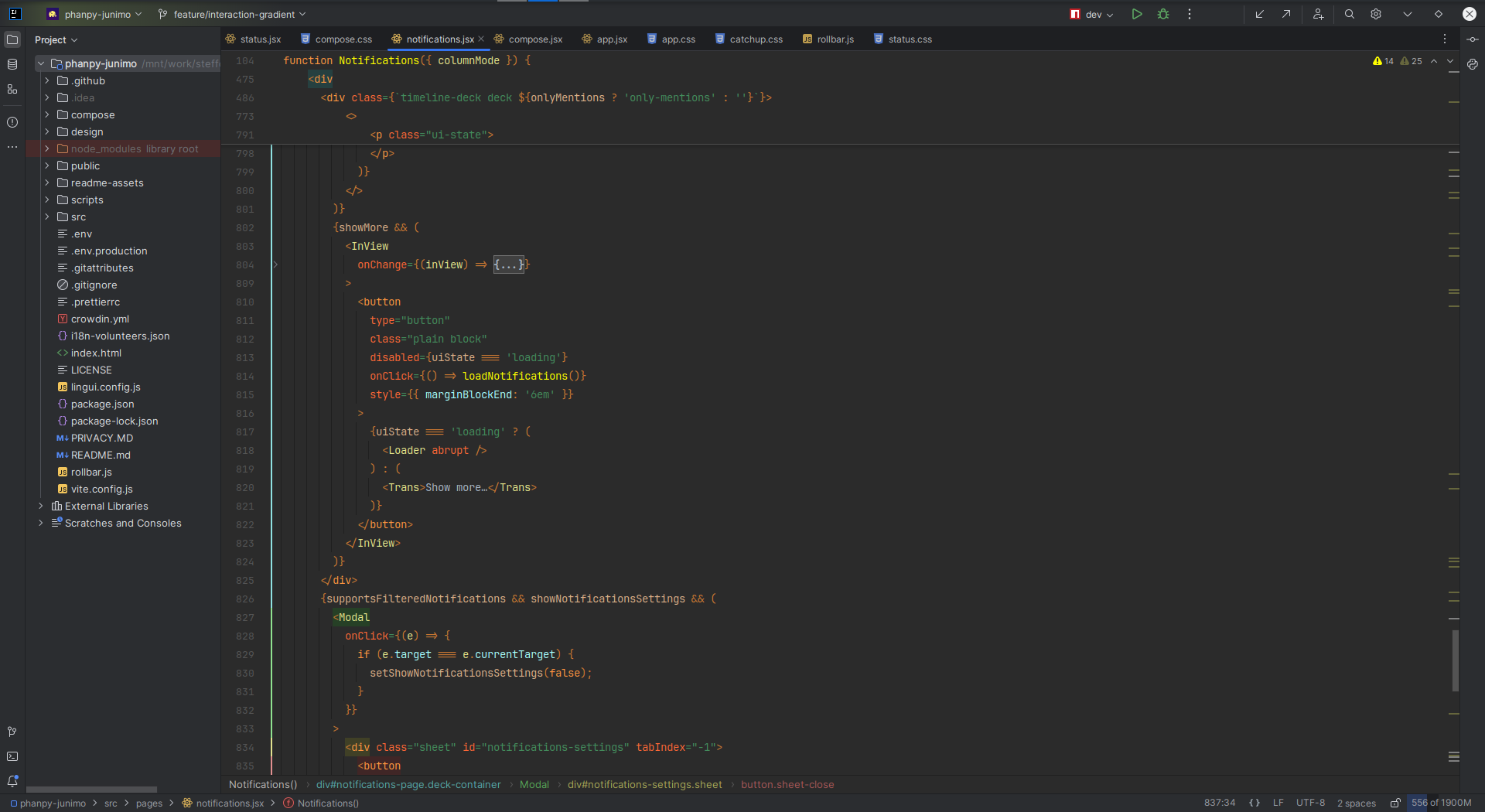Click memory indicator 556 of 1900M
Image resolution: width=1485 pixels, height=812 pixels.
coord(1442,803)
